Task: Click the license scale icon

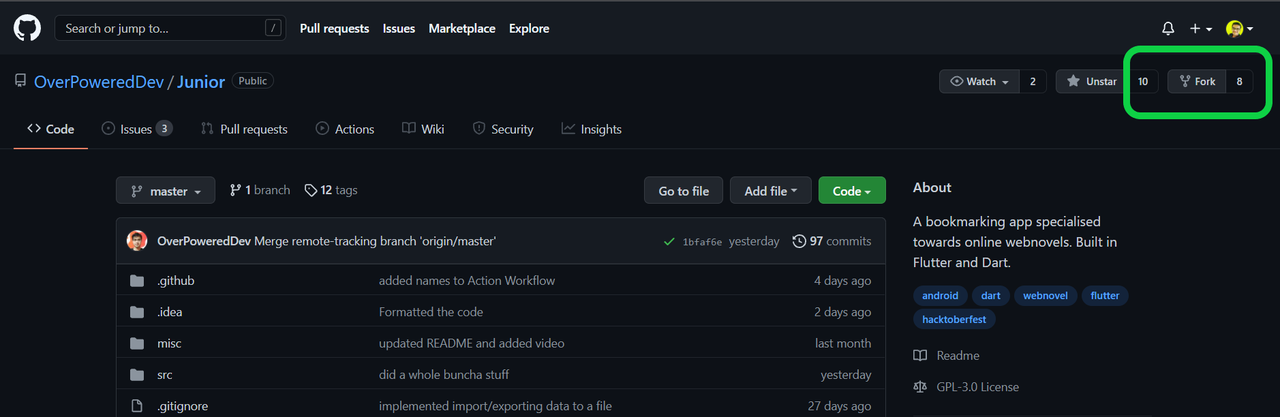Action: tap(920, 387)
